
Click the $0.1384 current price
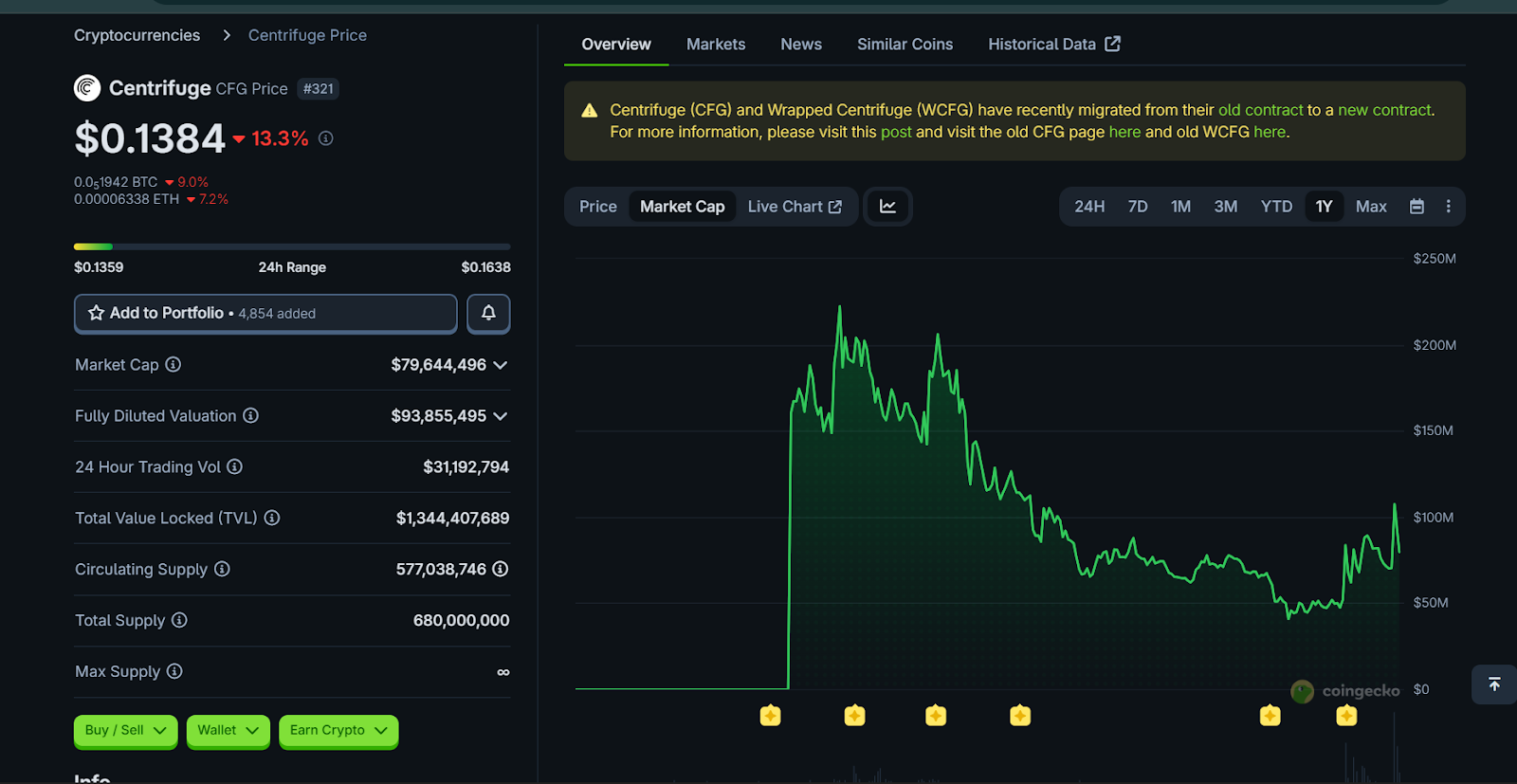click(x=150, y=138)
